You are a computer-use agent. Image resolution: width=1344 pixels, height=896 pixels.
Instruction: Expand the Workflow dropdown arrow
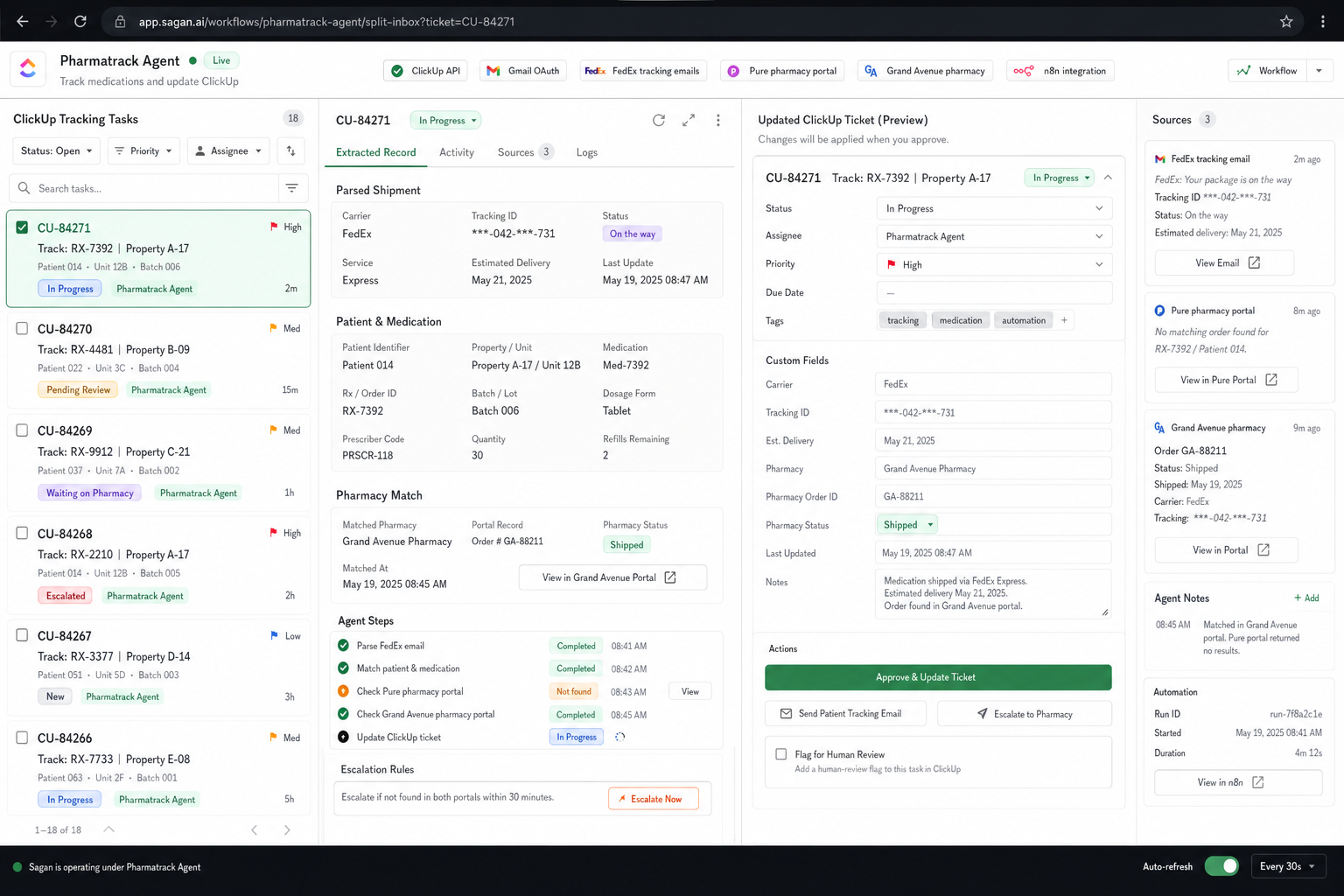(1319, 71)
